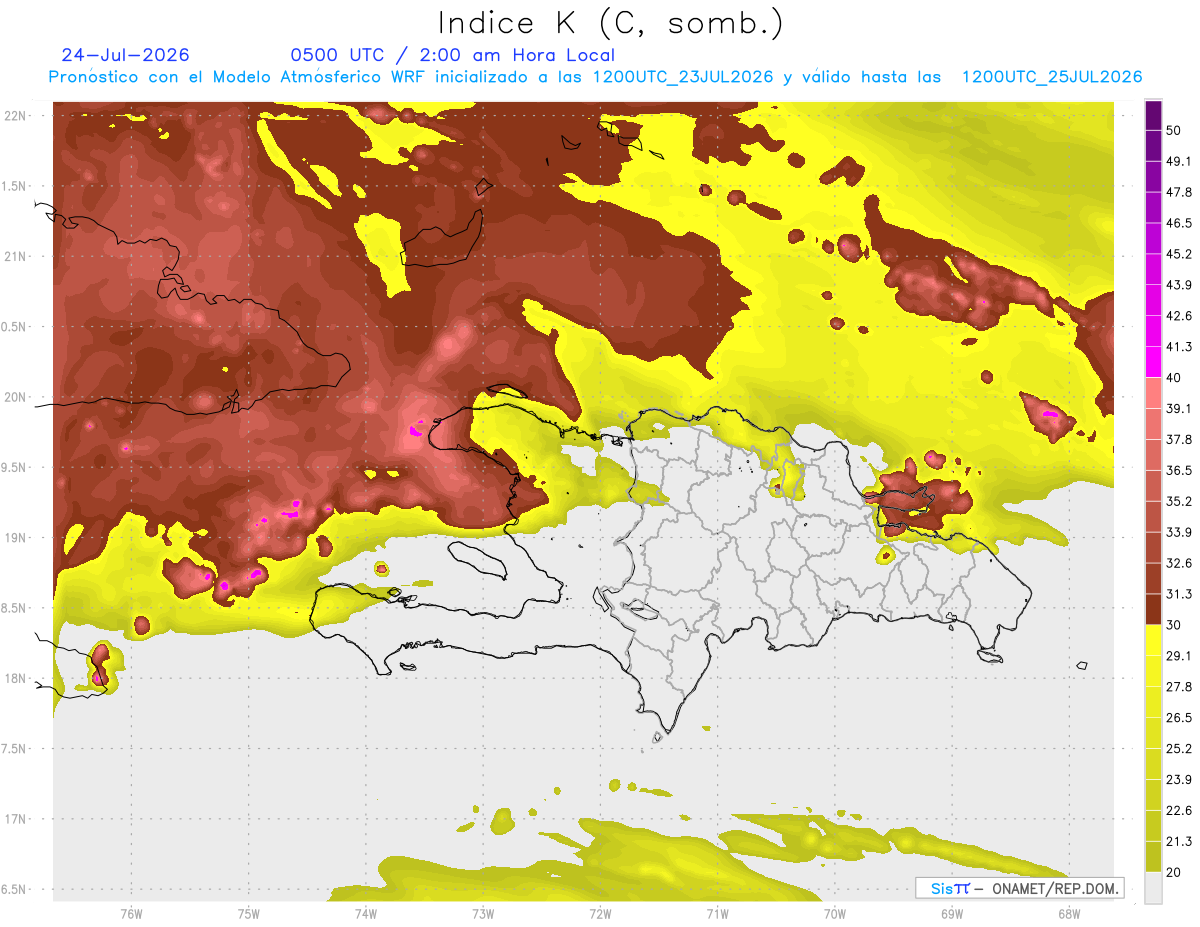The height and width of the screenshot is (927, 1200).
Task: Click the '49.1' colorbar value
Action: pyautogui.click(x=1179, y=161)
